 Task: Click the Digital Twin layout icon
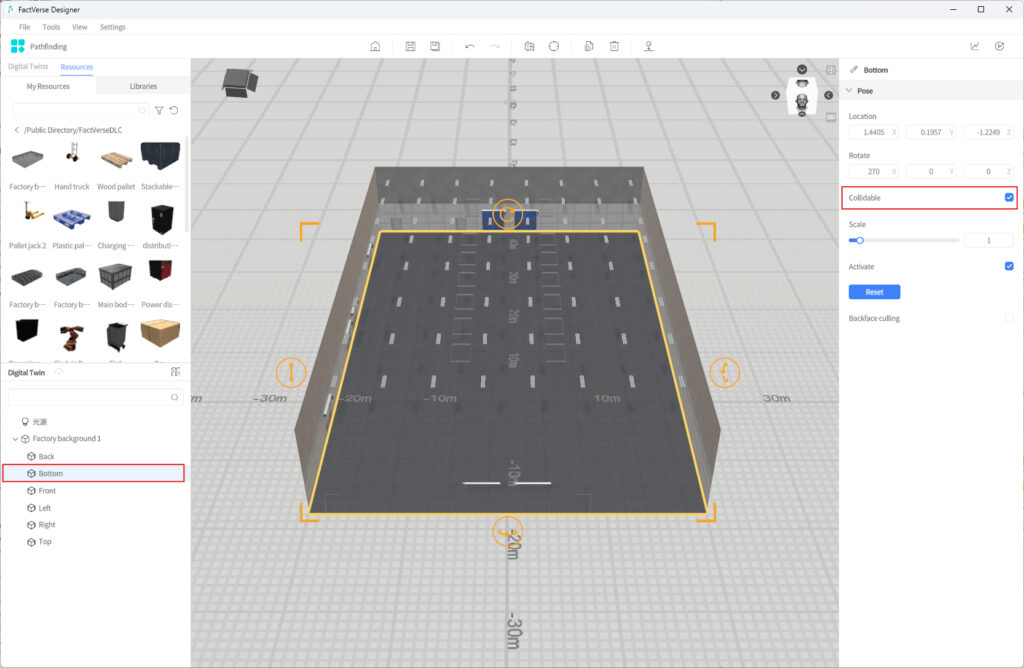[x=175, y=372]
